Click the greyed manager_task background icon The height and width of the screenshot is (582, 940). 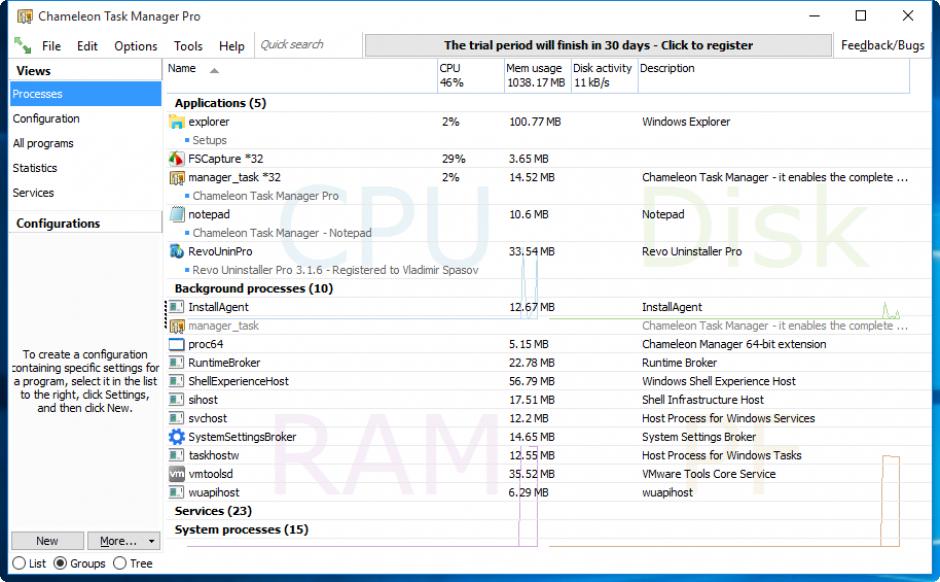coord(176,326)
